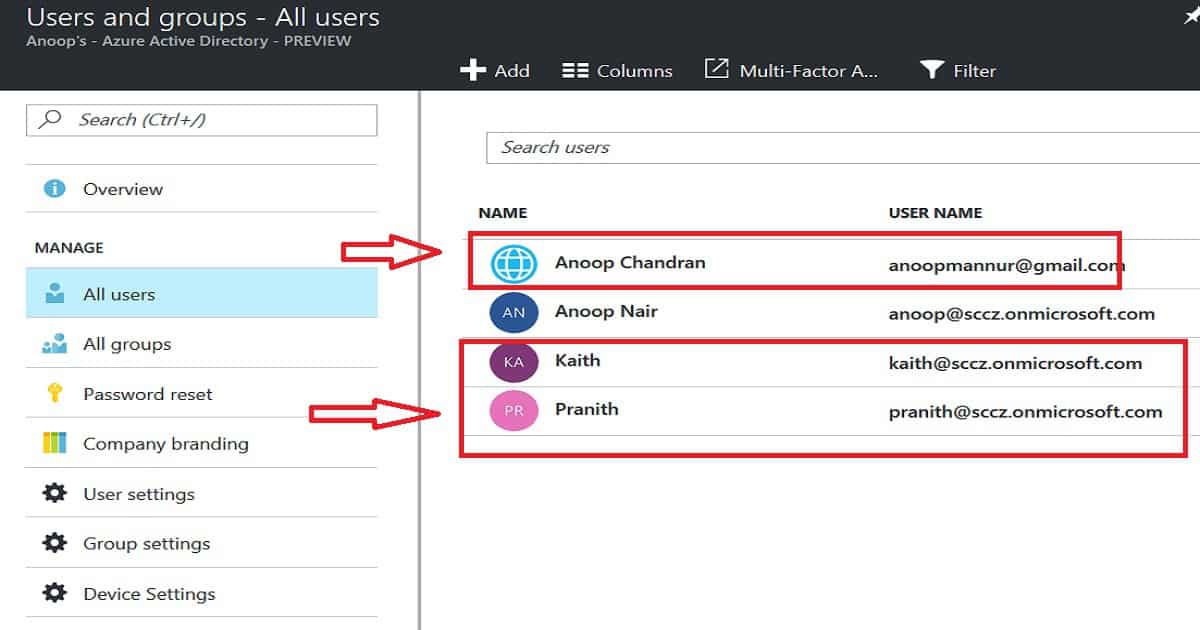Click the User settings gear icon

click(x=55, y=493)
